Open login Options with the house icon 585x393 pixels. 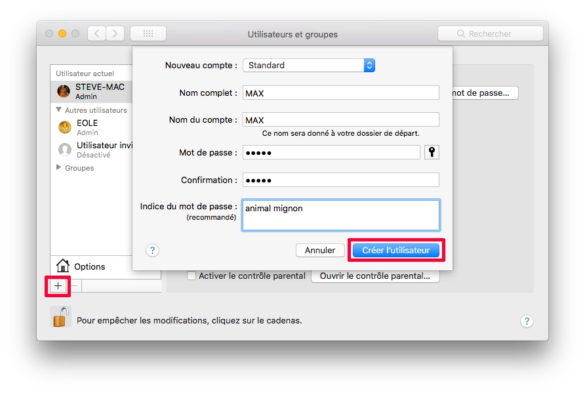tap(63, 266)
